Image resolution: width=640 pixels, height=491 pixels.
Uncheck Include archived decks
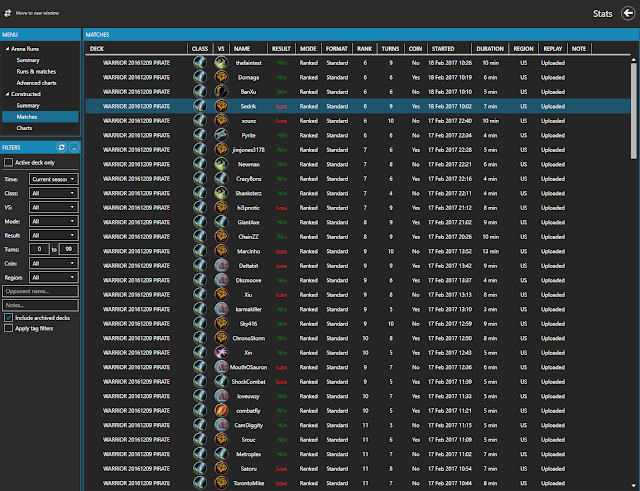point(9,318)
